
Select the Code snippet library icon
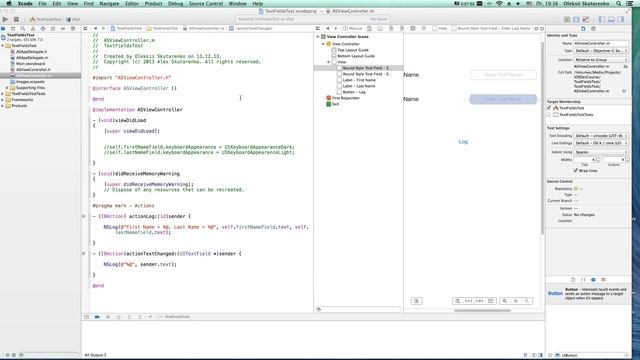583,280
